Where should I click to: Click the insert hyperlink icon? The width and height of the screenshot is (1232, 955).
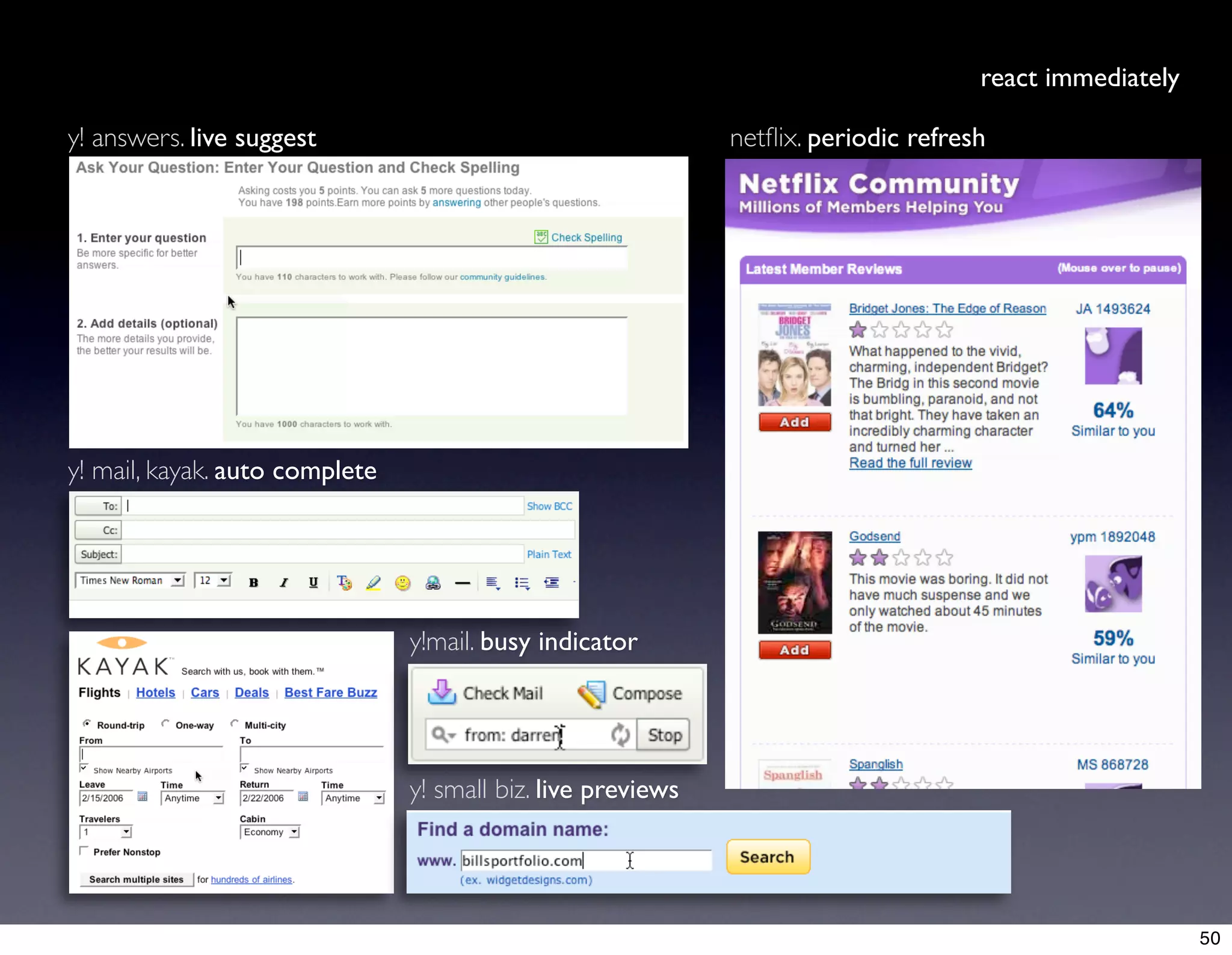(x=433, y=583)
